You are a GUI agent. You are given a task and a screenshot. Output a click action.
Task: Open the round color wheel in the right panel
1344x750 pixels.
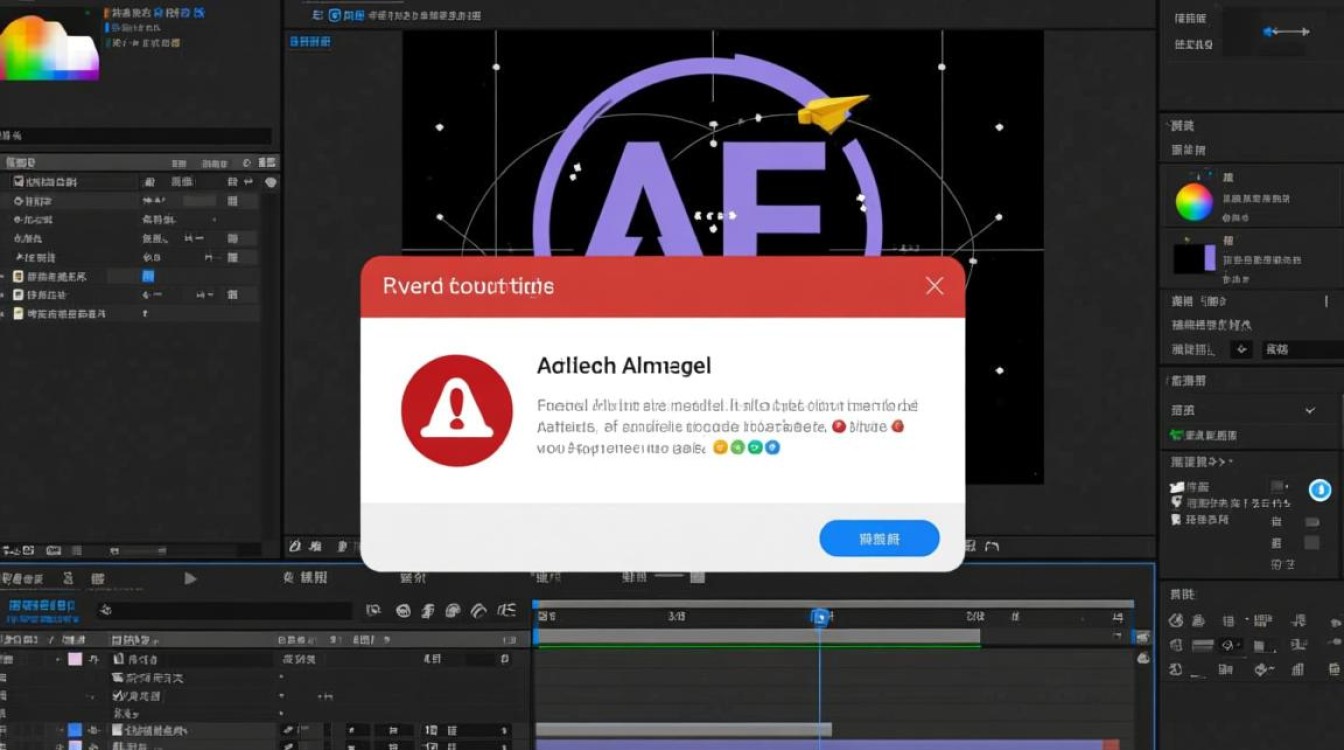pos(1193,202)
